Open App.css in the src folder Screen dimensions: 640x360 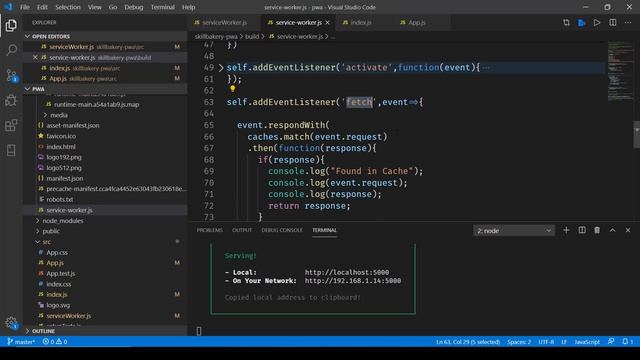[57, 253]
